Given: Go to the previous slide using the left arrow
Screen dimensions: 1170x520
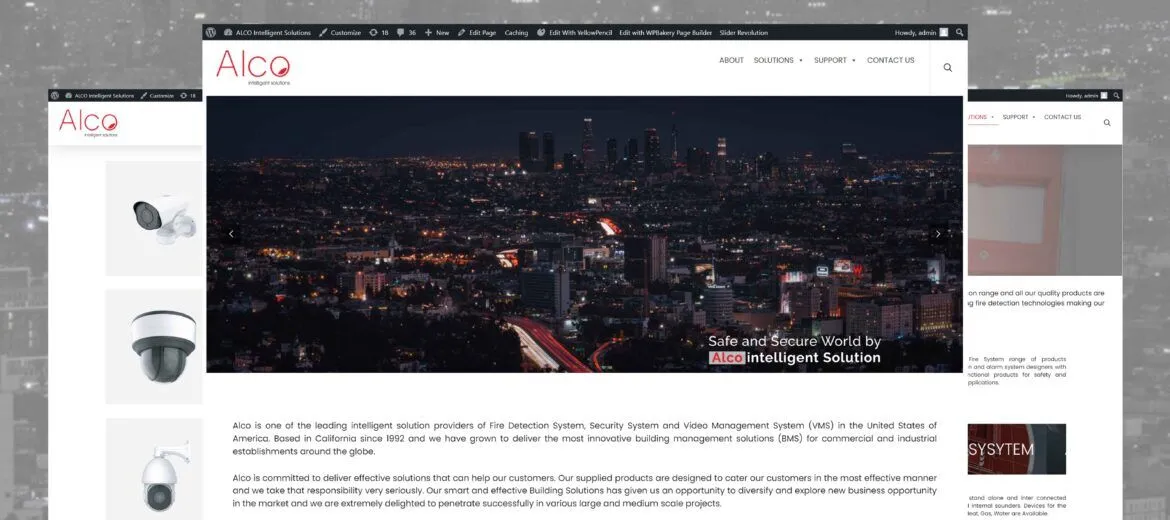Looking at the screenshot, I should pos(231,234).
